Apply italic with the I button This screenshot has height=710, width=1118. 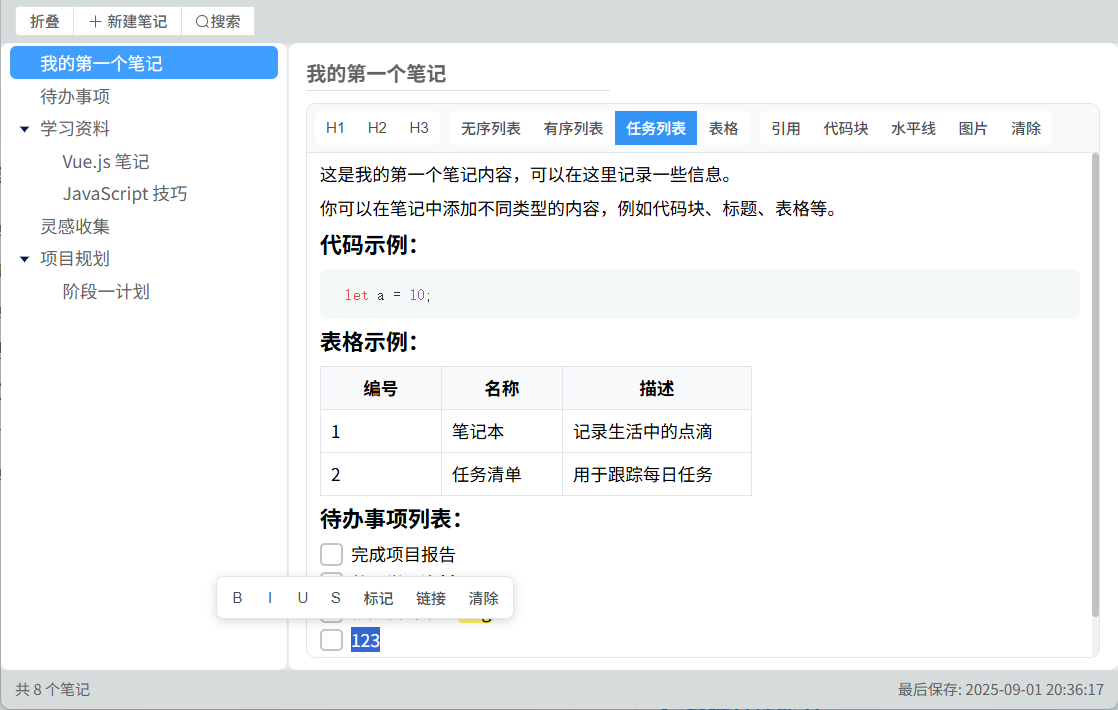pos(270,598)
